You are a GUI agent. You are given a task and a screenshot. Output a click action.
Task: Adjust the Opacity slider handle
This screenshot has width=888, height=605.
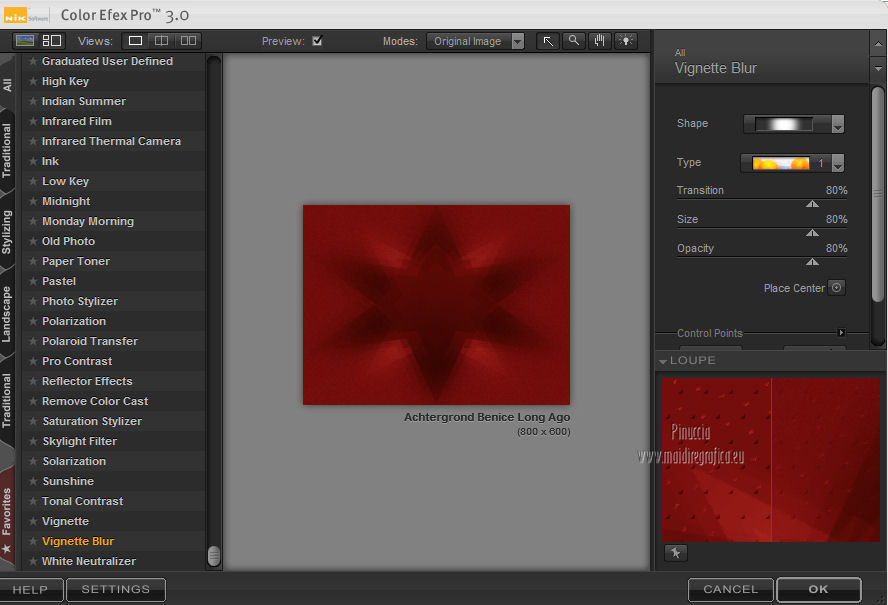812,262
